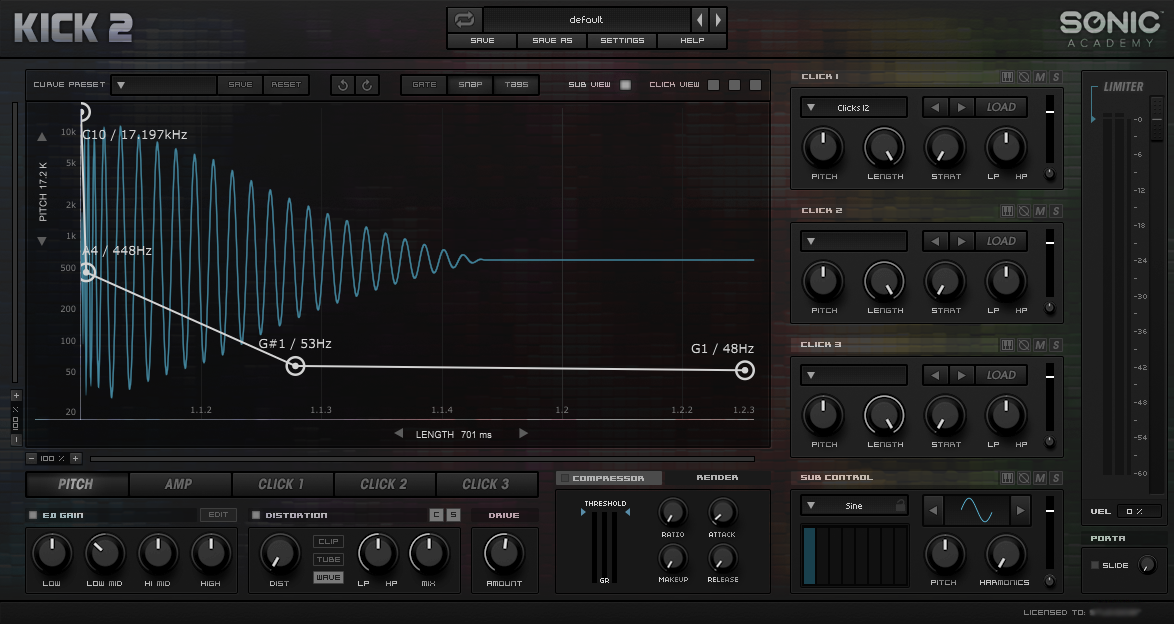
Task: Select previous sub waveform arrow
Action: click(933, 511)
